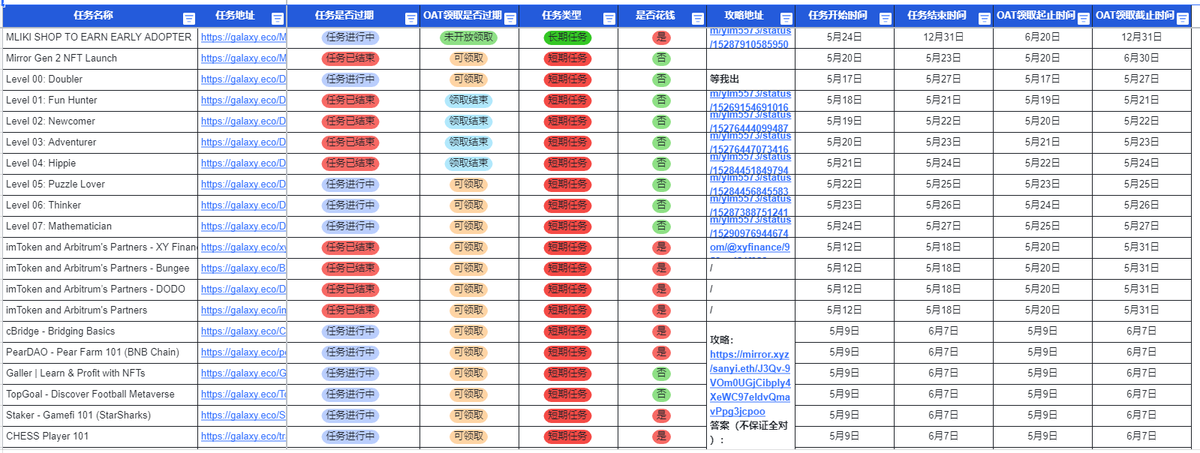Select the Level 04: Hippie cell
The image size is (1200, 453).
[99, 163]
